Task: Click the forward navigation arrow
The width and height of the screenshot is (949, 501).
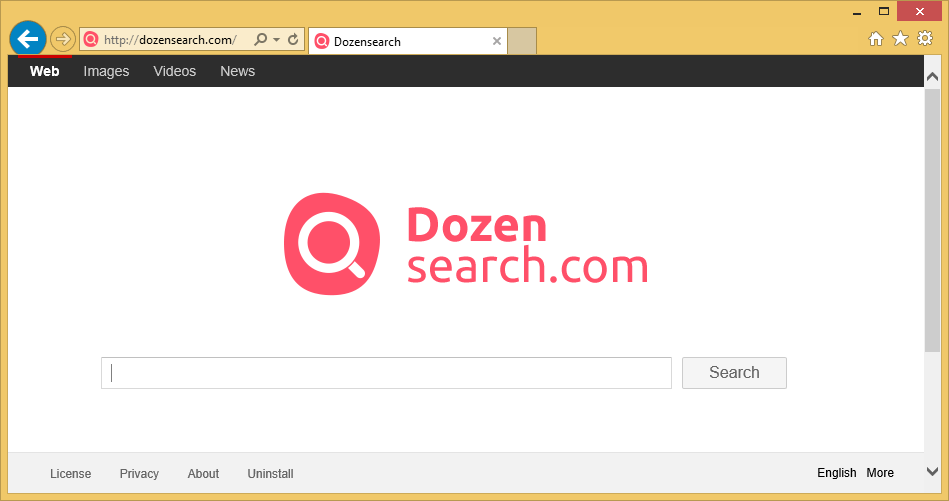Action: pyautogui.click(x=62, y=40)
